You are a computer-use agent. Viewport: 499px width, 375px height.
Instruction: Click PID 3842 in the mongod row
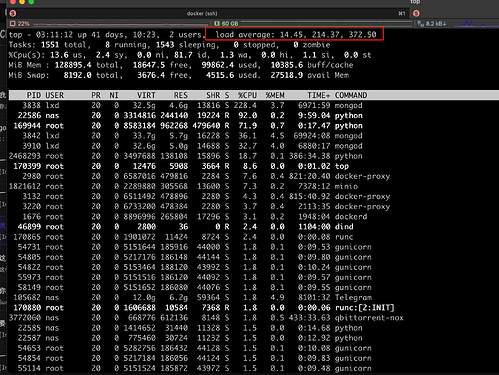(x=31, y=136)
